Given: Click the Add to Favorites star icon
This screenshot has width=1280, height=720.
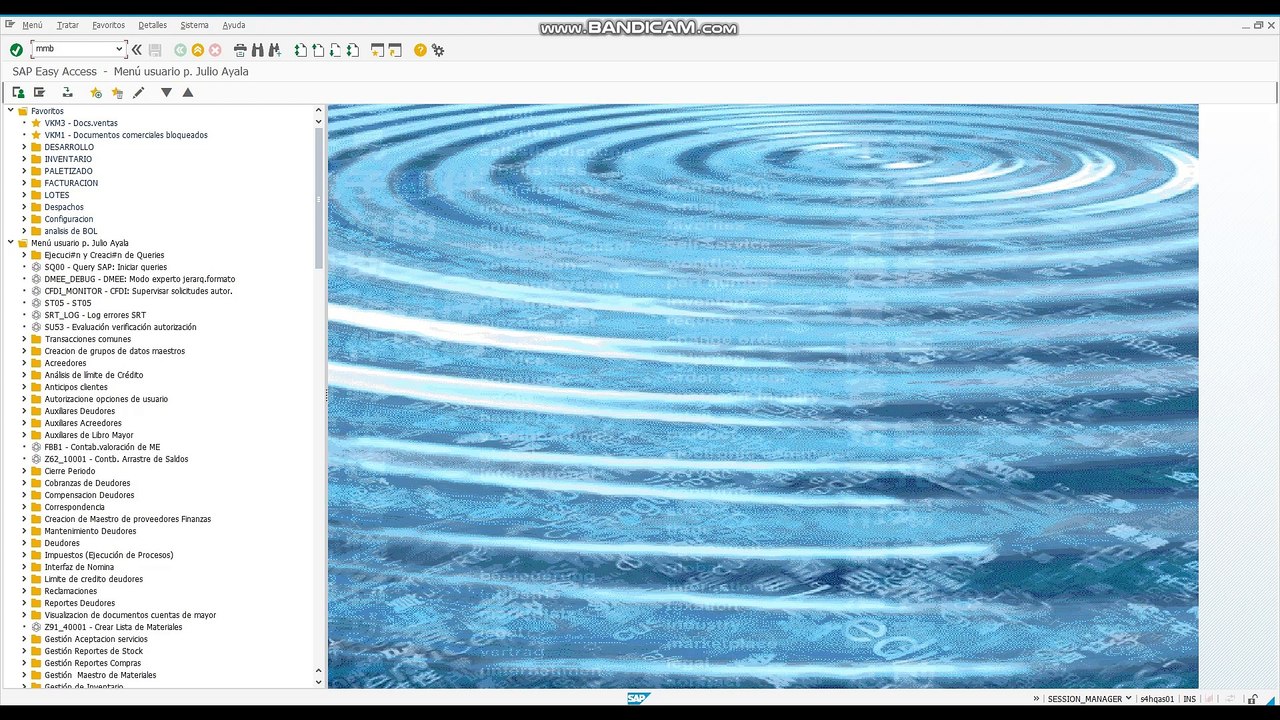Looking at the screenshot, I should [96, 92].
